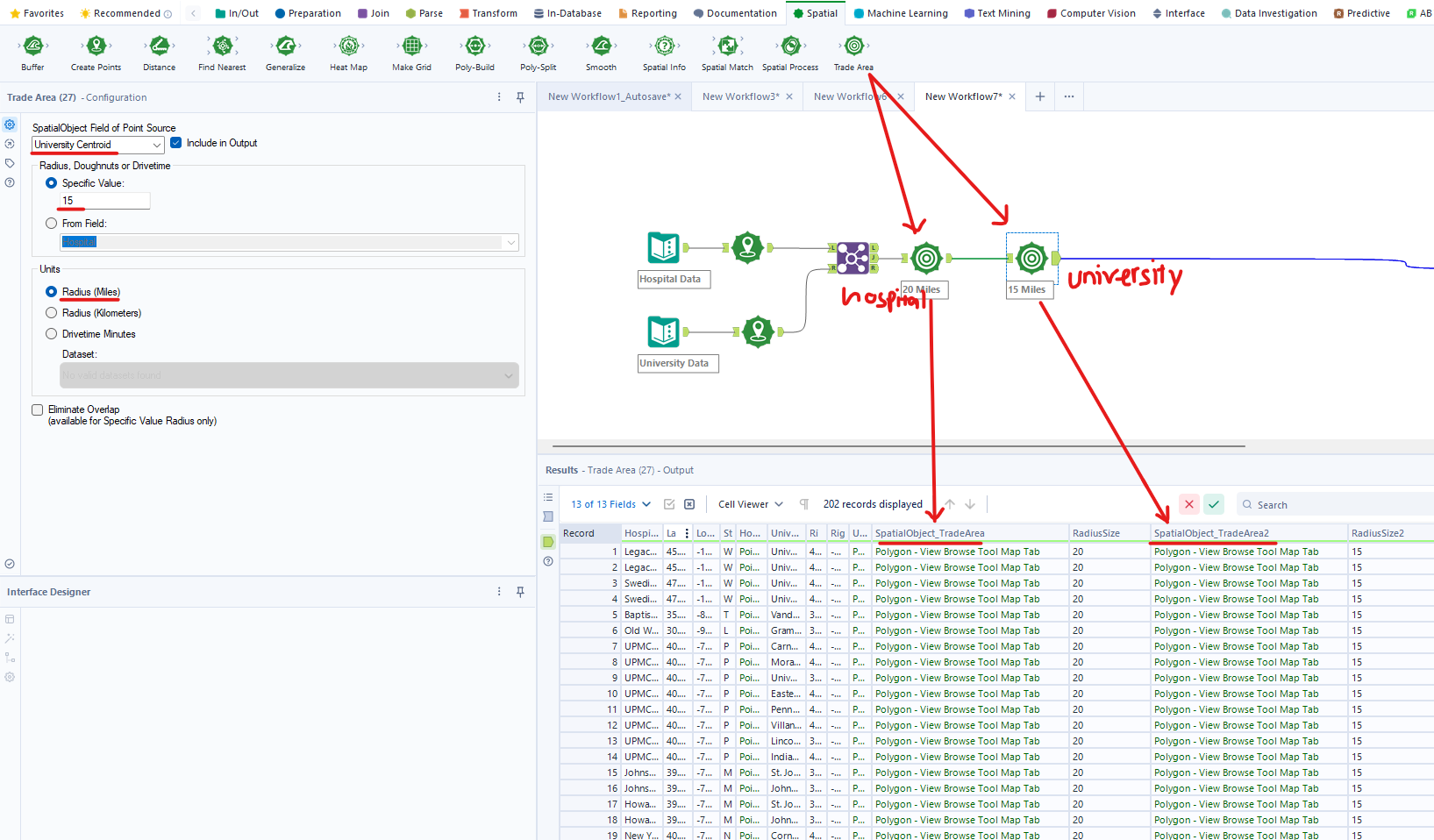This screenshot has height=840, width=1434.
Task: Select the Hospital Data input node
Action: coord(664,248)
